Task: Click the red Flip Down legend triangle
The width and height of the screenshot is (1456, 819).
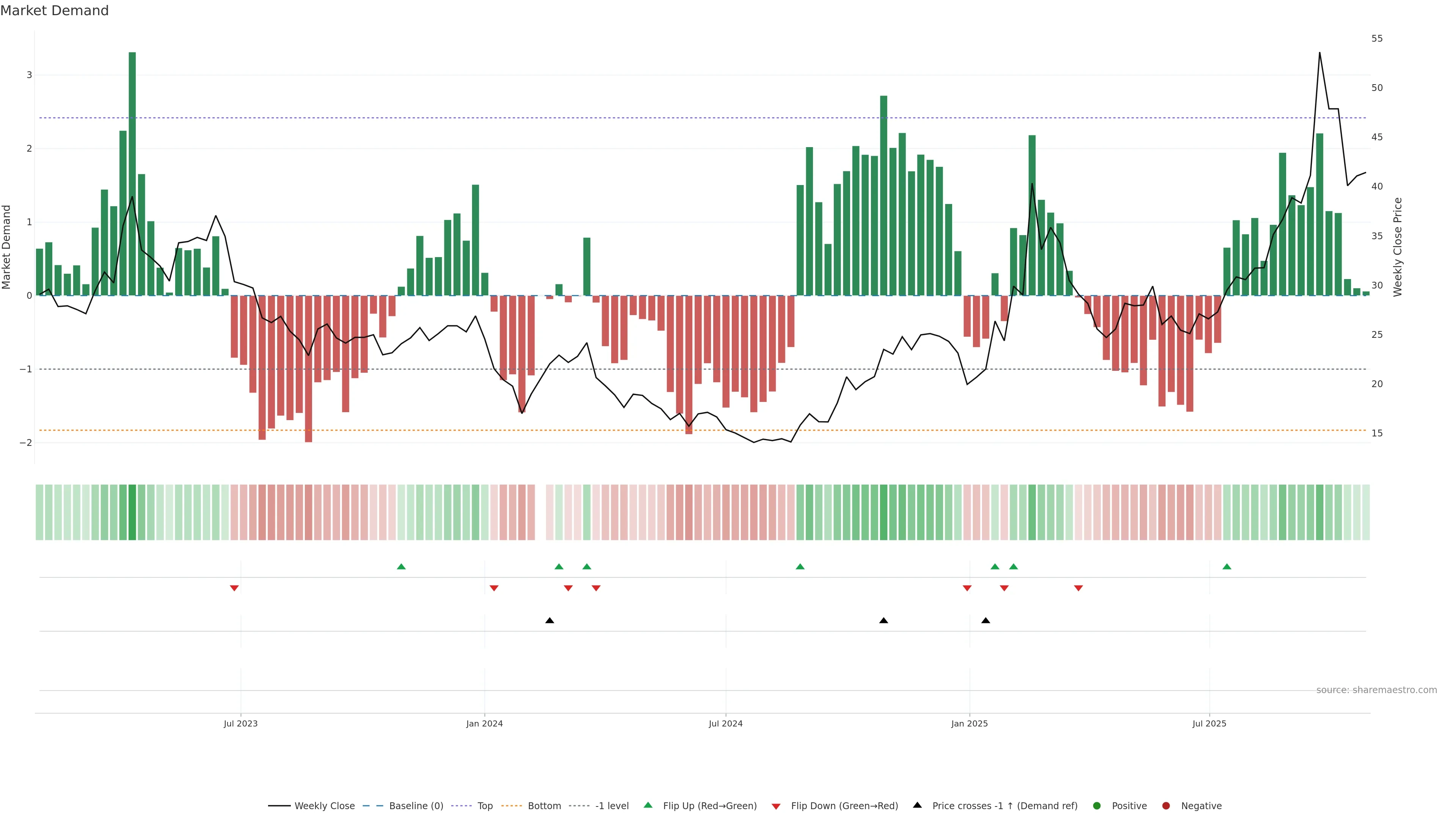Action: [x=775, y=806]
